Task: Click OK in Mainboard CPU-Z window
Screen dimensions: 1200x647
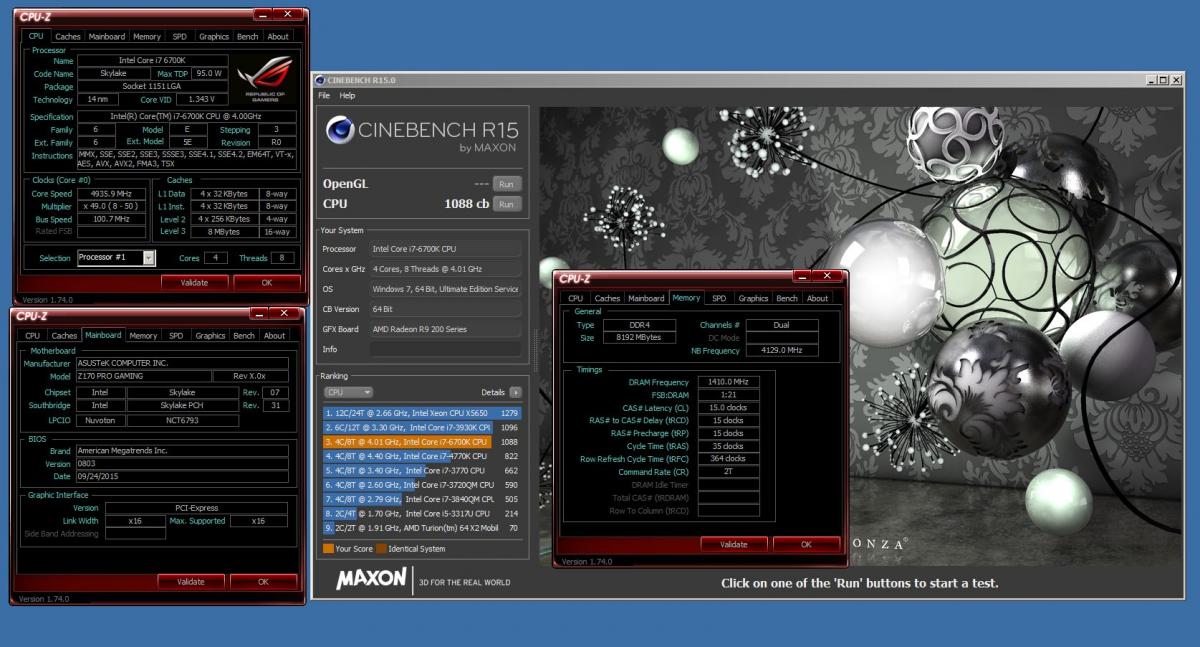Action: point(263,582)
